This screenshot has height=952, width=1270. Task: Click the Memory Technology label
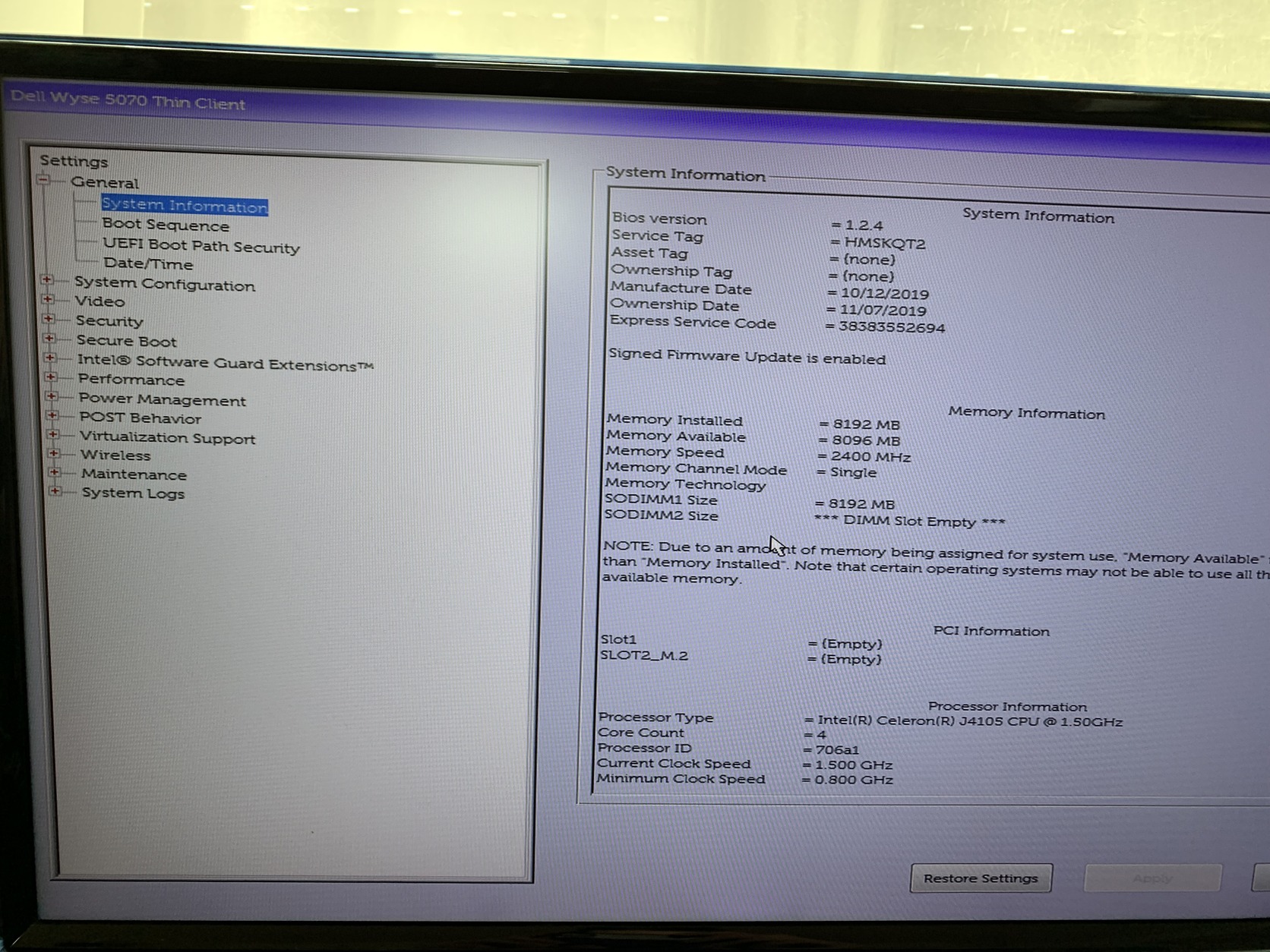pos(686,484)
